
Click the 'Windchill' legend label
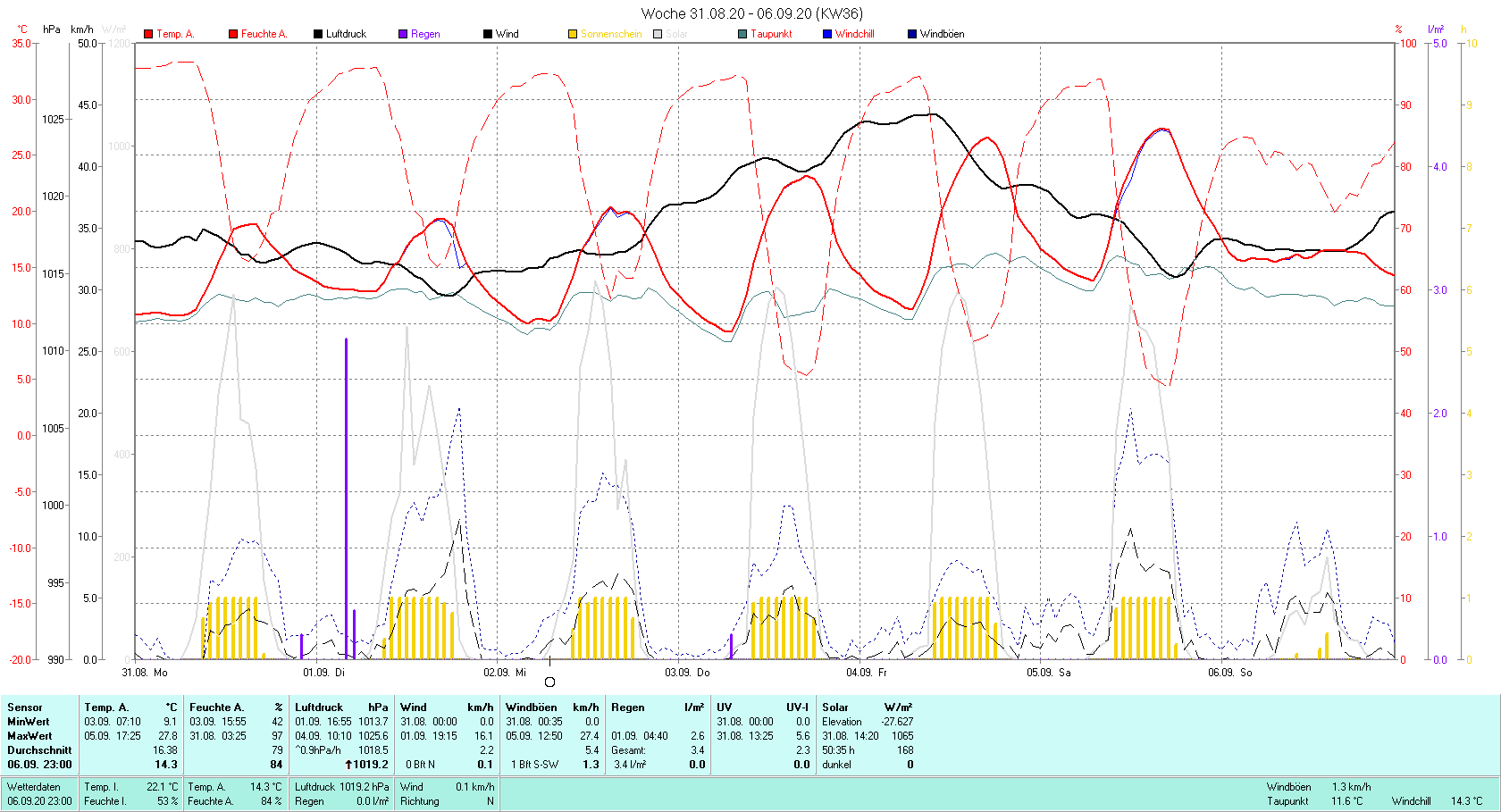pyautogui.click(x=855, y=34)
